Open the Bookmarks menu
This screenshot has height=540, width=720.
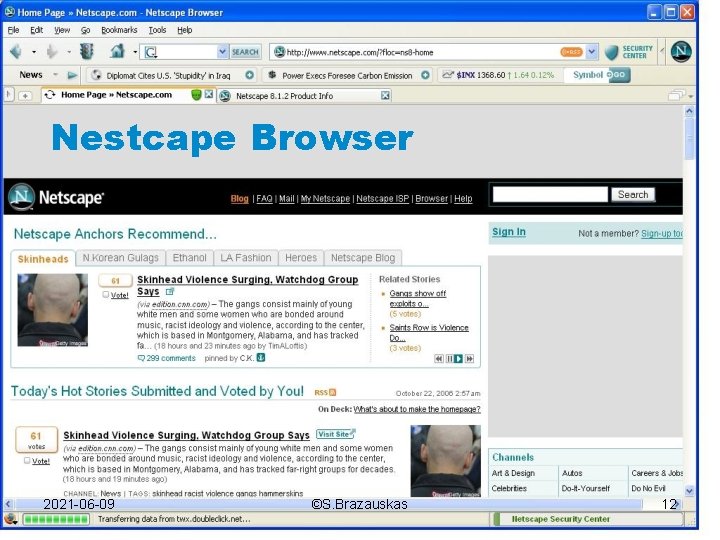point(119,30)
